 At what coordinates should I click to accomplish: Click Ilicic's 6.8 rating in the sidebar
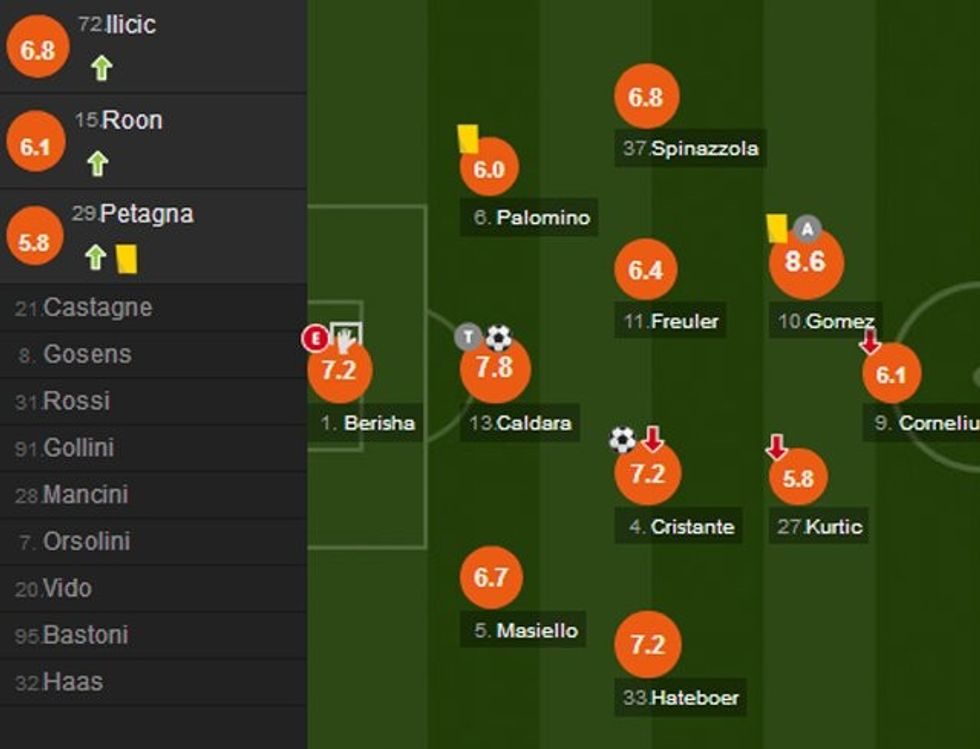[x=37, y=49]
